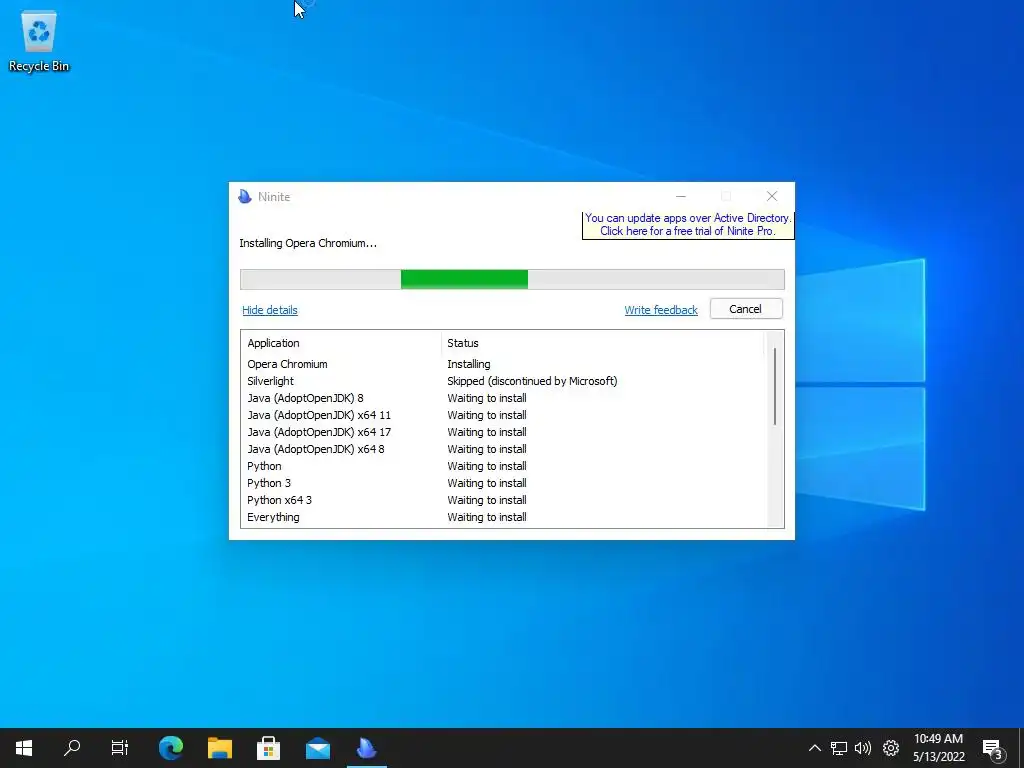Image resolution: width=1024 pixels, height=768 pixels.
Task: Close the Ninite window
Action: 771,196
